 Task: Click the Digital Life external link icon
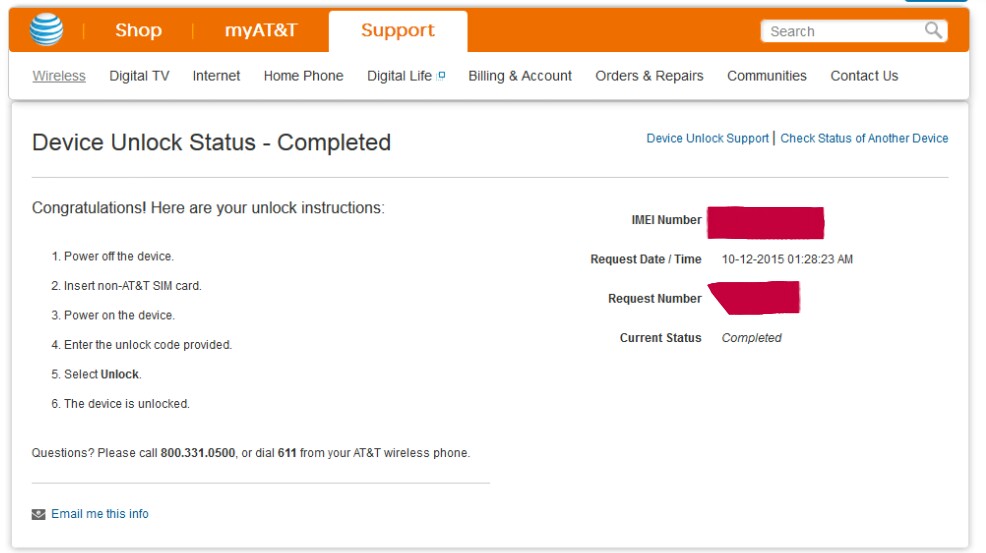pyautogui.click(x=441, y=75)
